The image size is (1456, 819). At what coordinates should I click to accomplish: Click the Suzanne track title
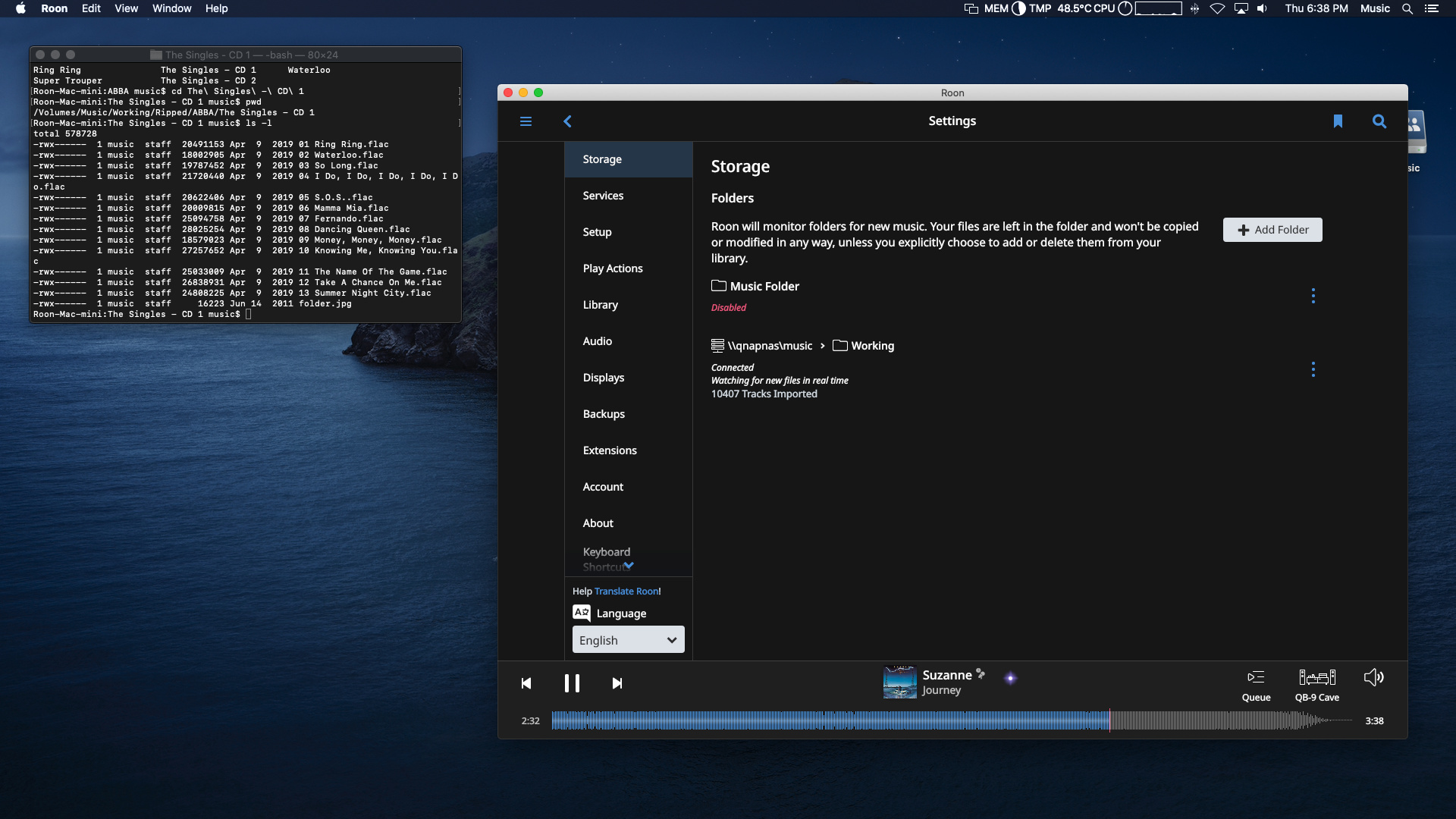click(x=947, y=675)
